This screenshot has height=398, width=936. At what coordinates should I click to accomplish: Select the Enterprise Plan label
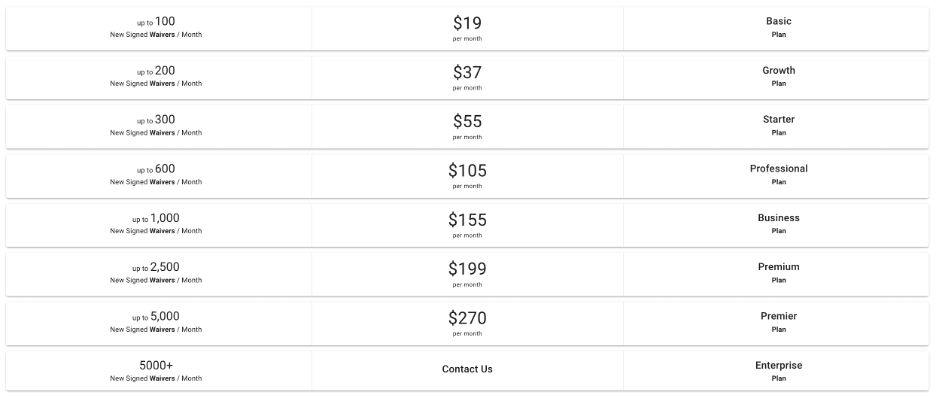(778, 371)
